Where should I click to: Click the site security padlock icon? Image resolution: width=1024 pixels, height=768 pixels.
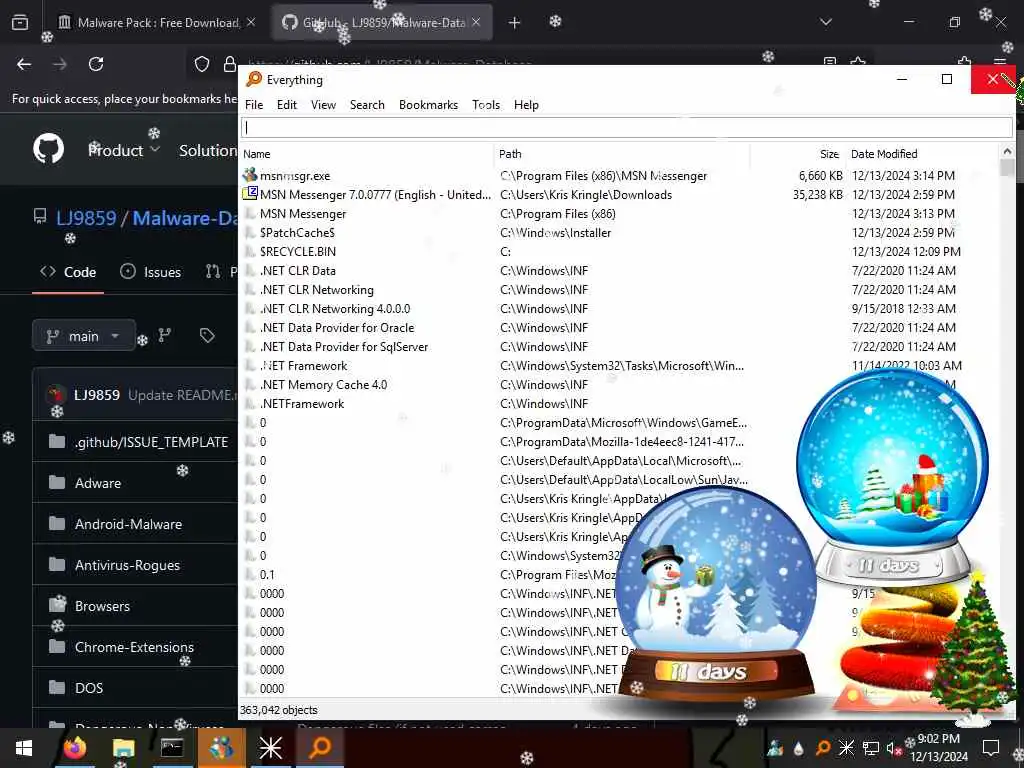pos(229,64)
